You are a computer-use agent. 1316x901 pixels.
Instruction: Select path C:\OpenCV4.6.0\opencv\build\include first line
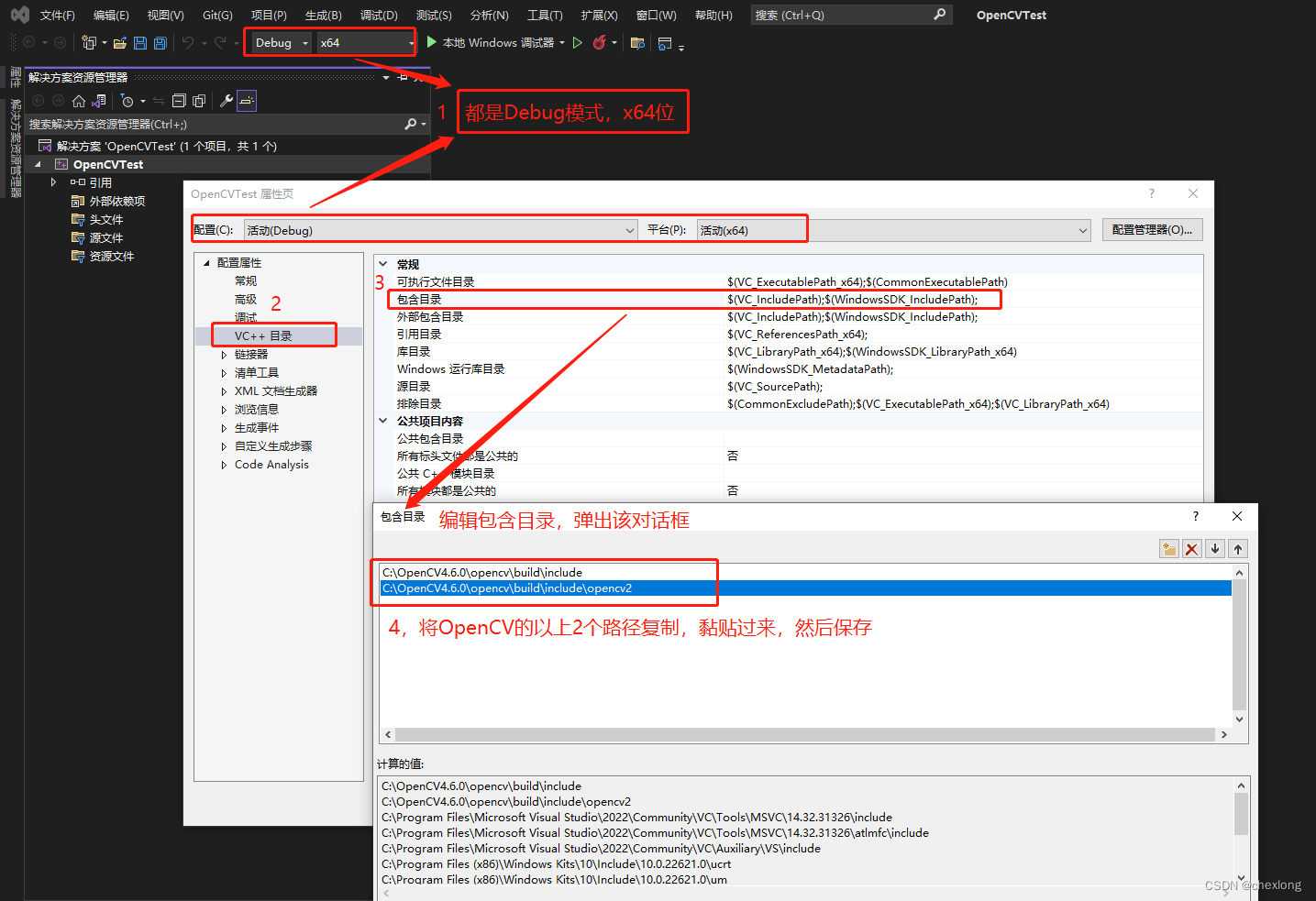click(x=805, y=573)
